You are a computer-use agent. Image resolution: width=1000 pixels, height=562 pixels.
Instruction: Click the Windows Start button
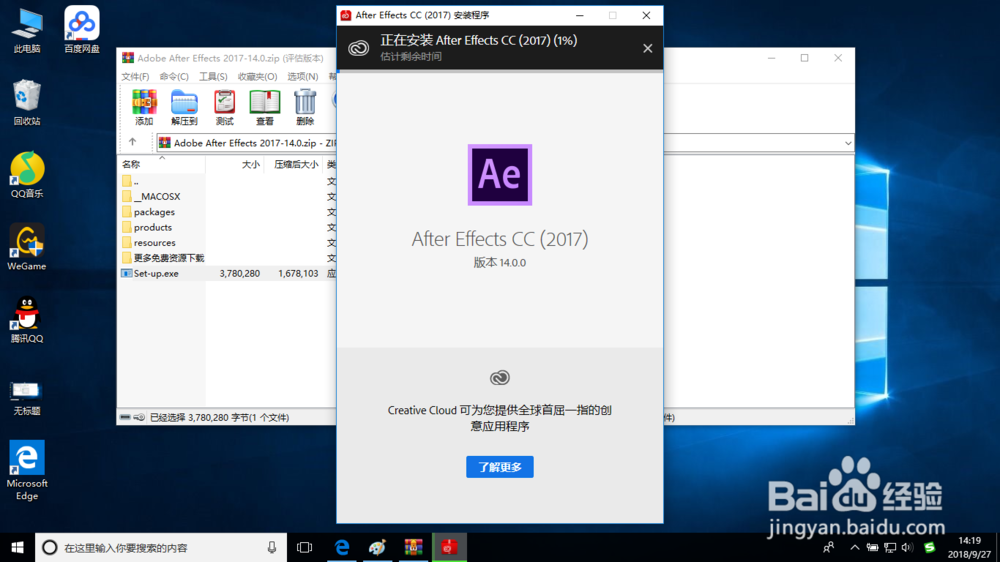[17, 547]
